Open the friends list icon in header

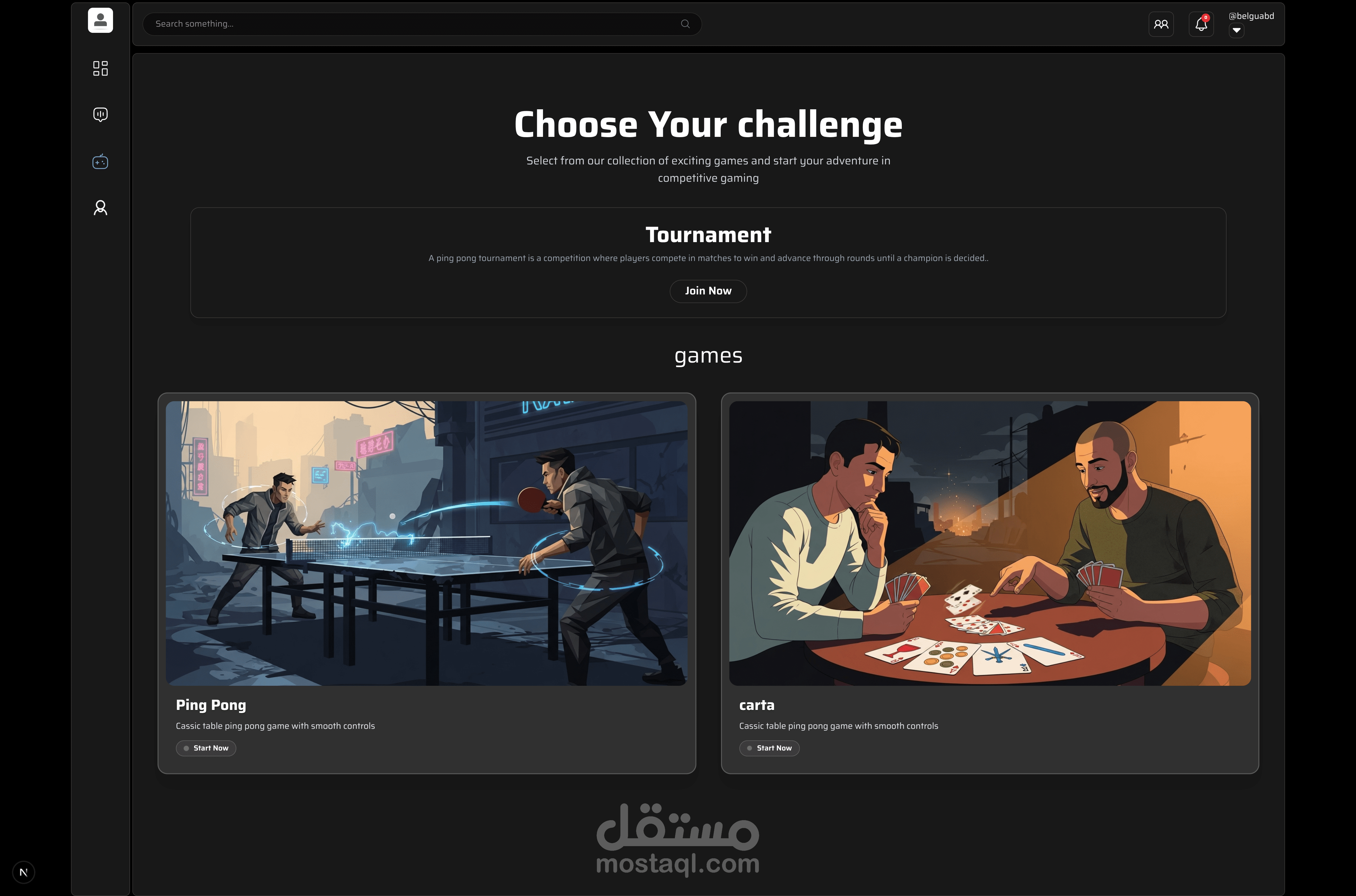pyautogui.click(x=1161, y=24)
